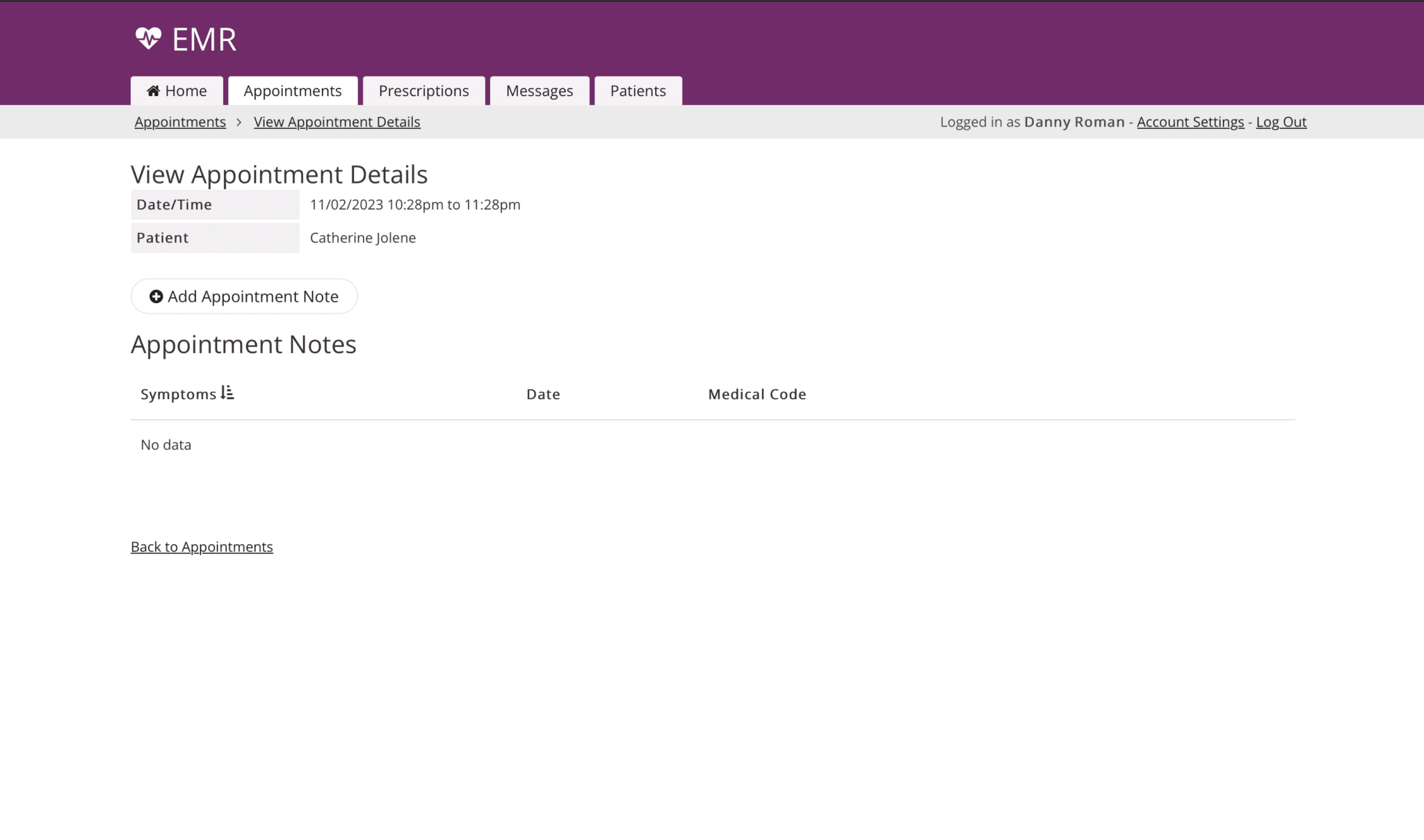
Task: Click Appointments in the breadcrumb
Action: (179, 122)
